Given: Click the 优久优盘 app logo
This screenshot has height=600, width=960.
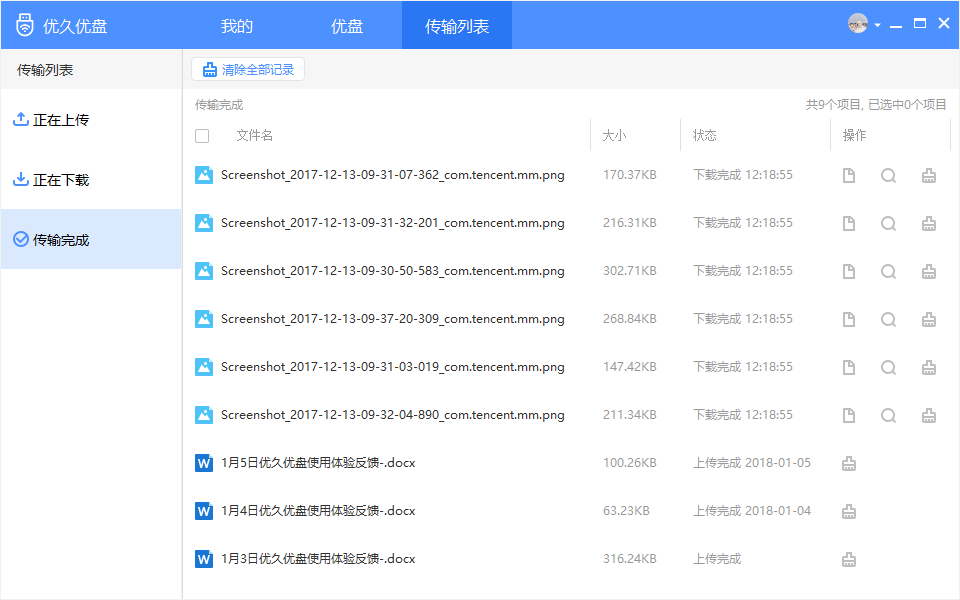Looking at the screenshot, I should [x=24, y=25].
